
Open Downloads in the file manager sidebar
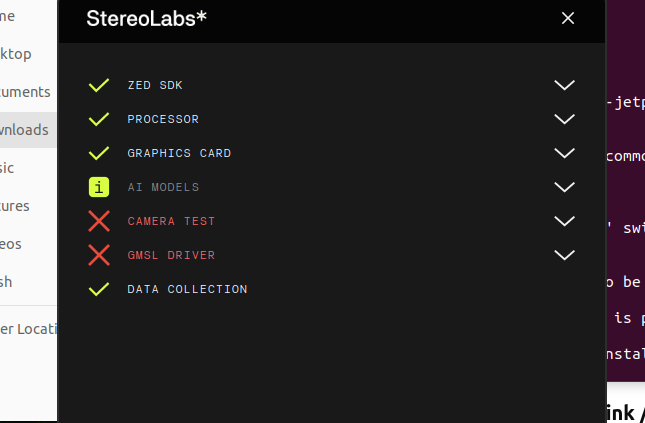pyautogui.click(x=24, y=129)
